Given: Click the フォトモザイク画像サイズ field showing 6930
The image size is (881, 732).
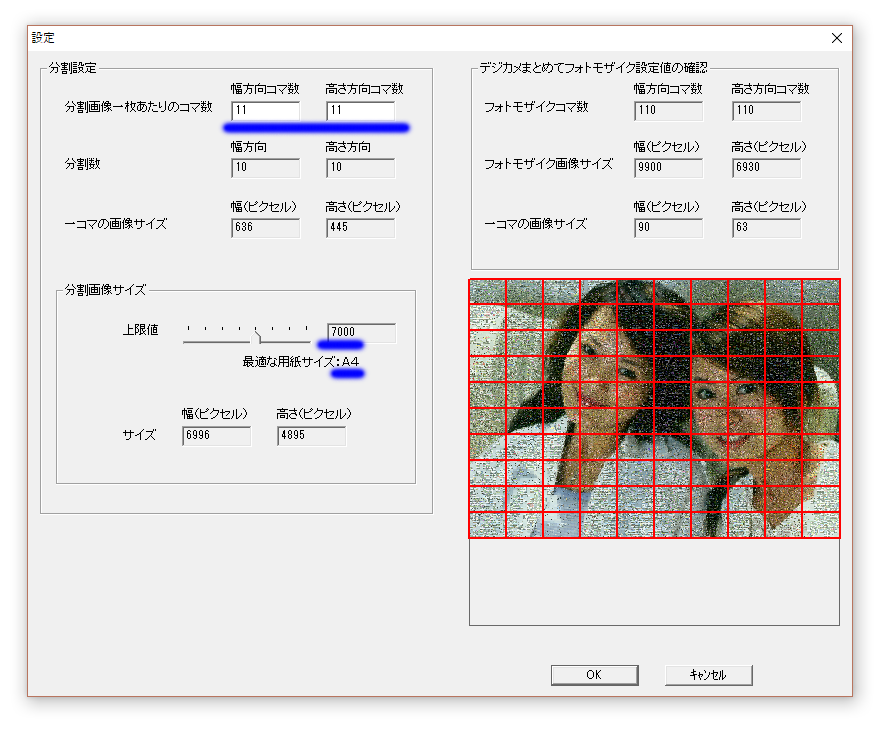Looking at the screenshot, I should coord(766,167).
